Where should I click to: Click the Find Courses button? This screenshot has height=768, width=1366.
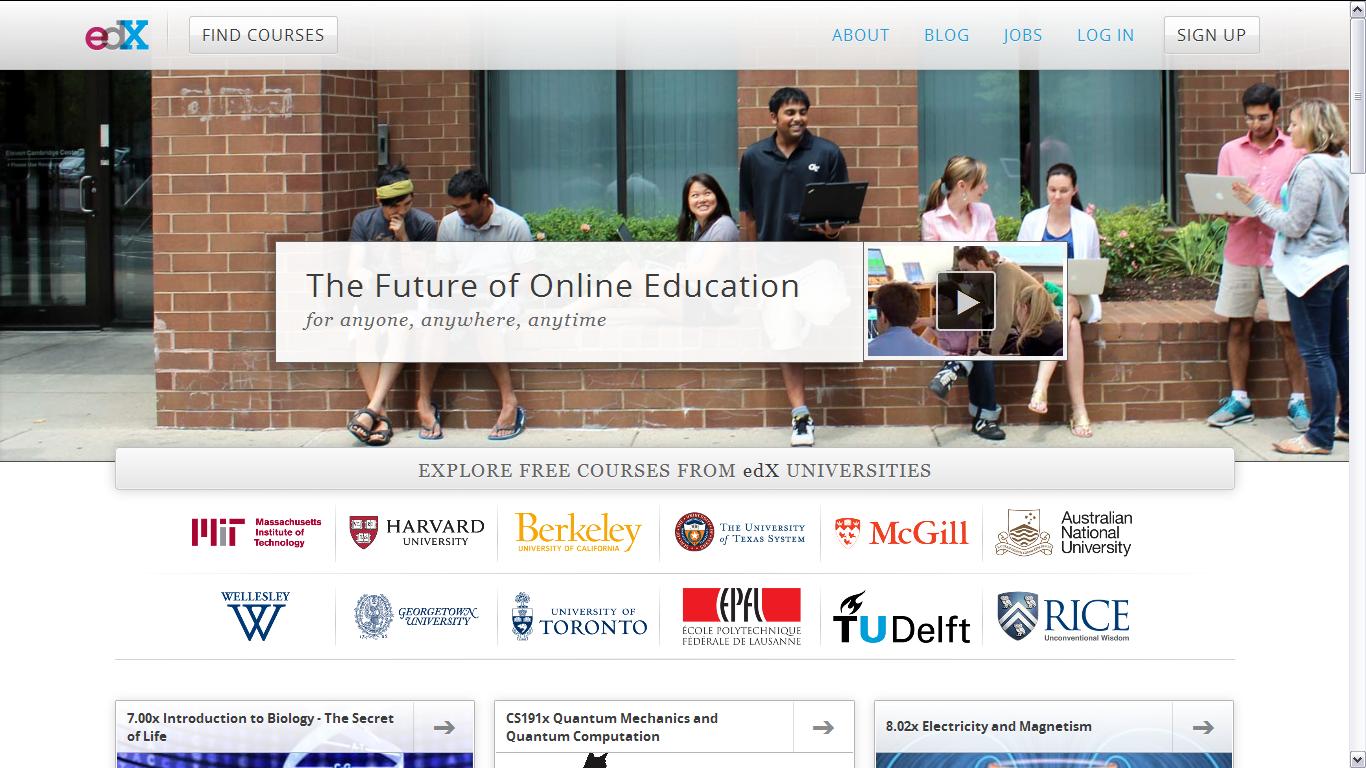click(263, 35)
